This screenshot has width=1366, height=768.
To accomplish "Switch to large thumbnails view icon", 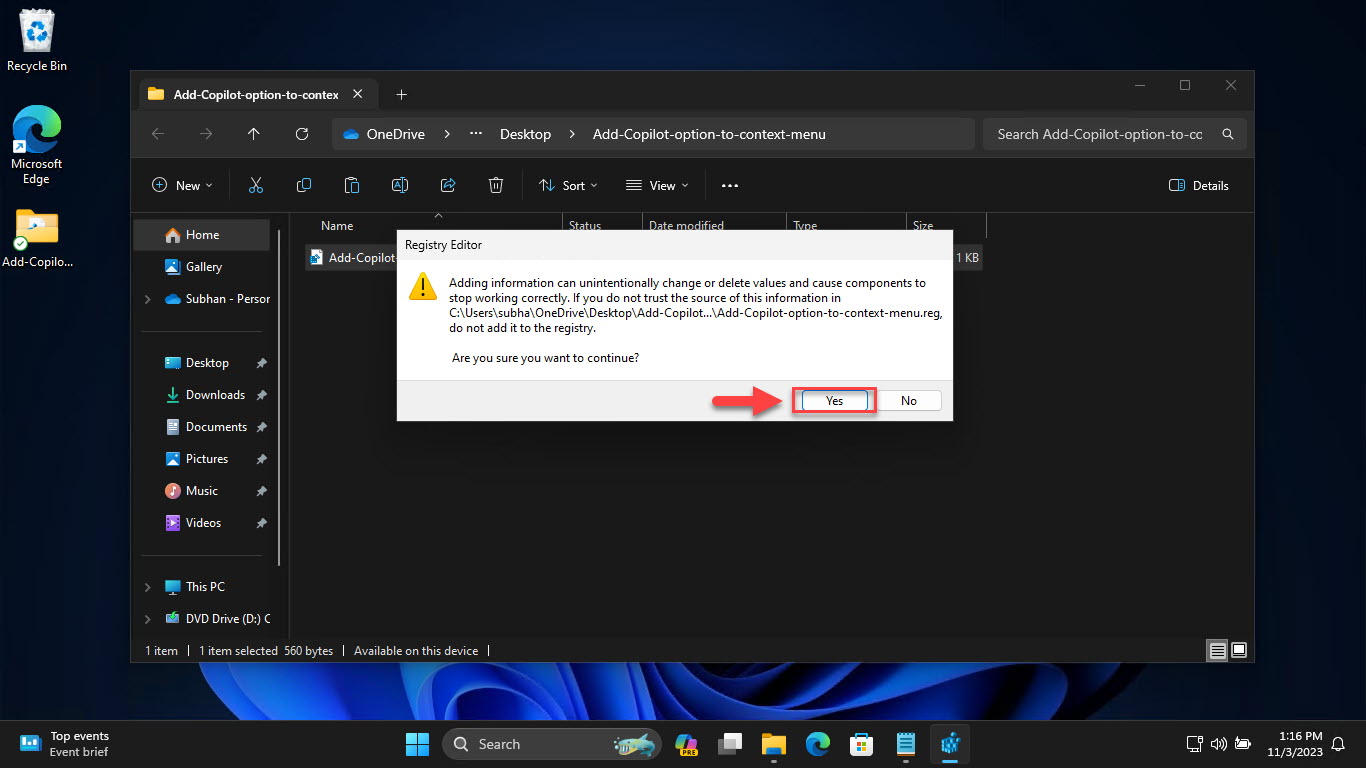I will tap(1239, 650).
